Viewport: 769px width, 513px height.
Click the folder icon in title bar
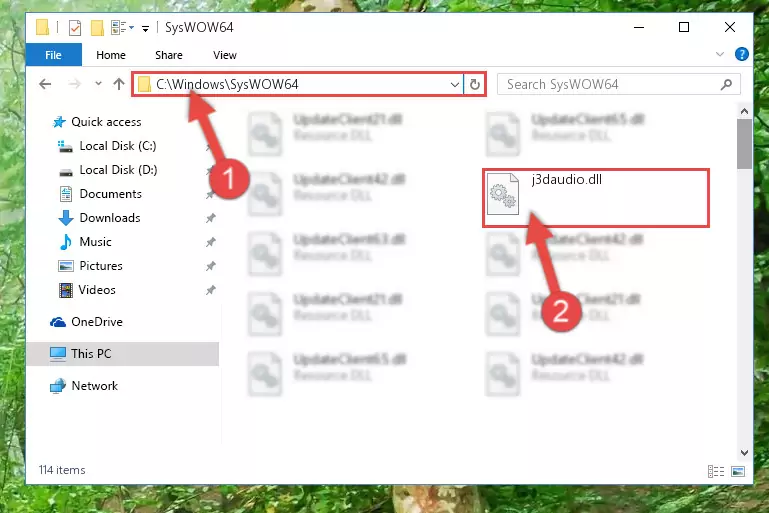(x=43, y=27)
